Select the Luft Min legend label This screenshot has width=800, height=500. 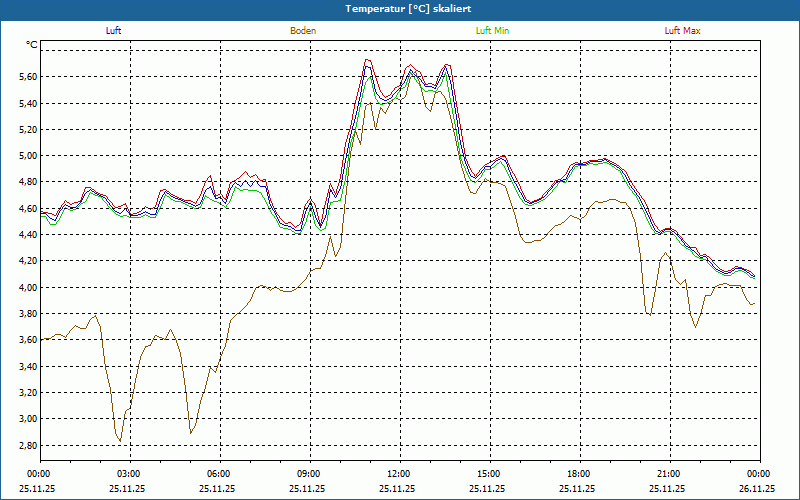pyautogui.click(x=493, y=31)
